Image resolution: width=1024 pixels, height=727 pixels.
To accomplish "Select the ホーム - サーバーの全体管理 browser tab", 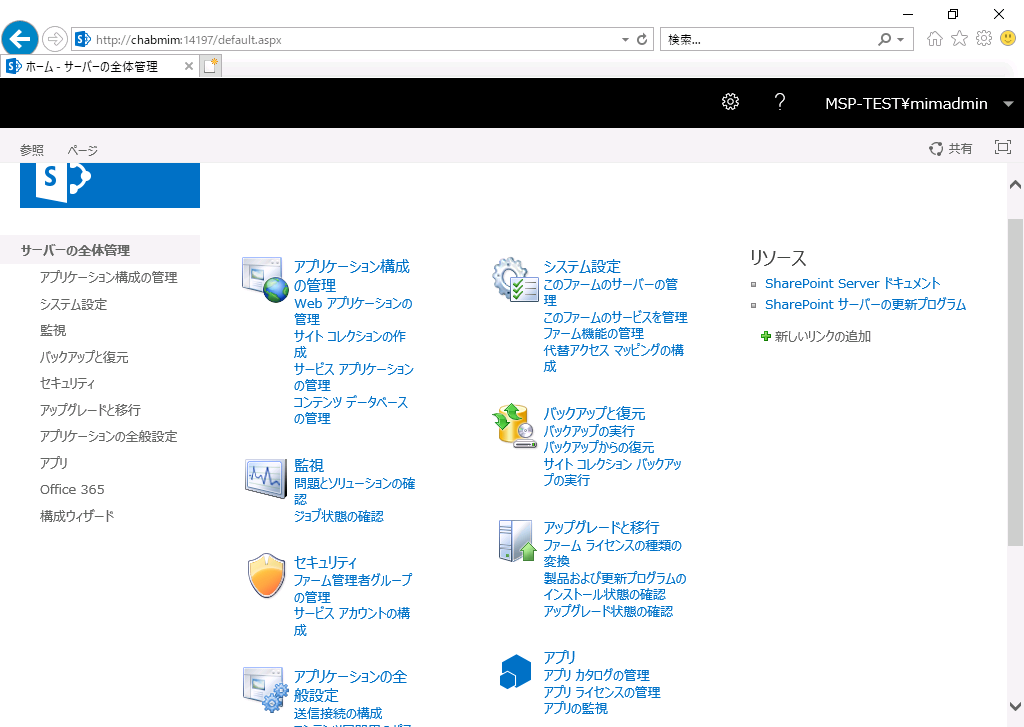I will tap(100, 66).
